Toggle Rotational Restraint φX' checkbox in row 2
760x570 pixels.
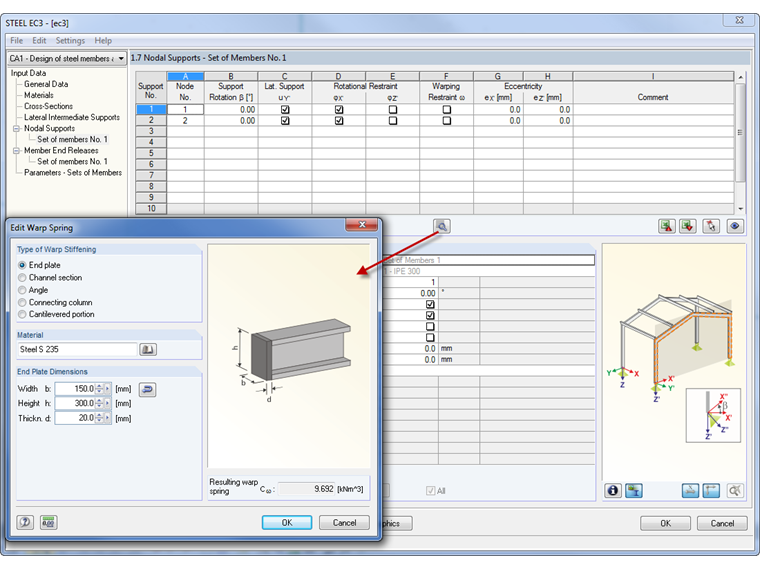point(339,120)
